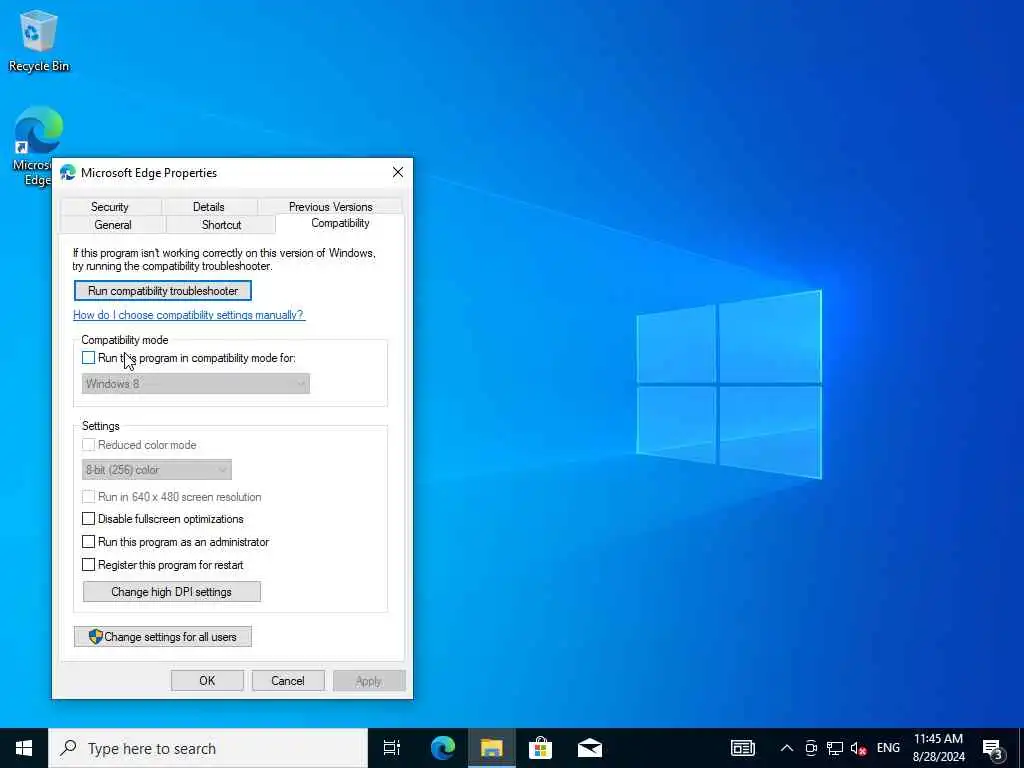1024x768 pixels.
Task: Open Microsoft Store from the taskbar
Action: click(540, 748)
